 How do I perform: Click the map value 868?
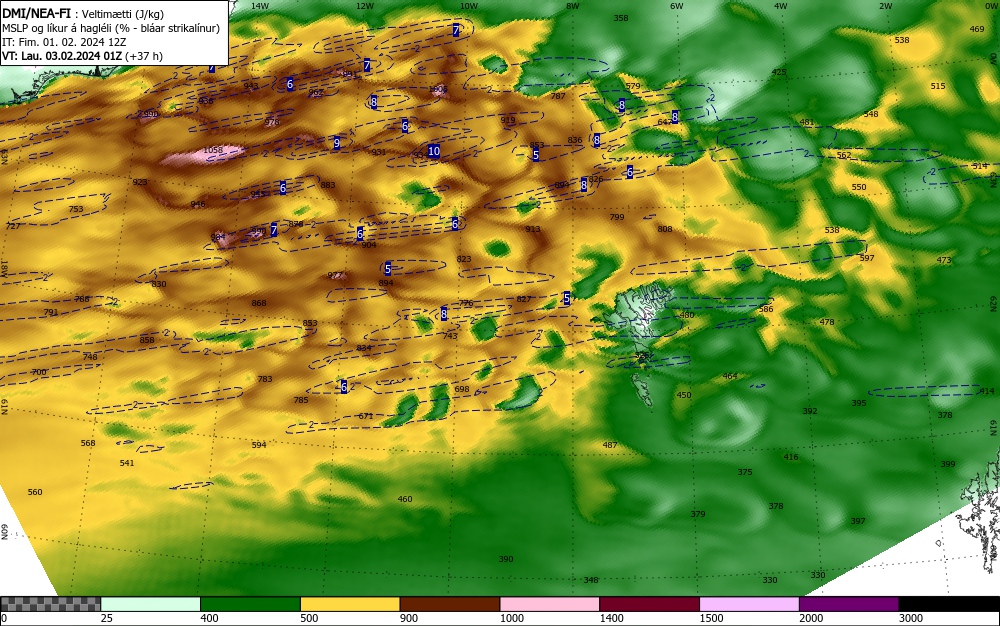pyautogui.click(x=259, y=303)
